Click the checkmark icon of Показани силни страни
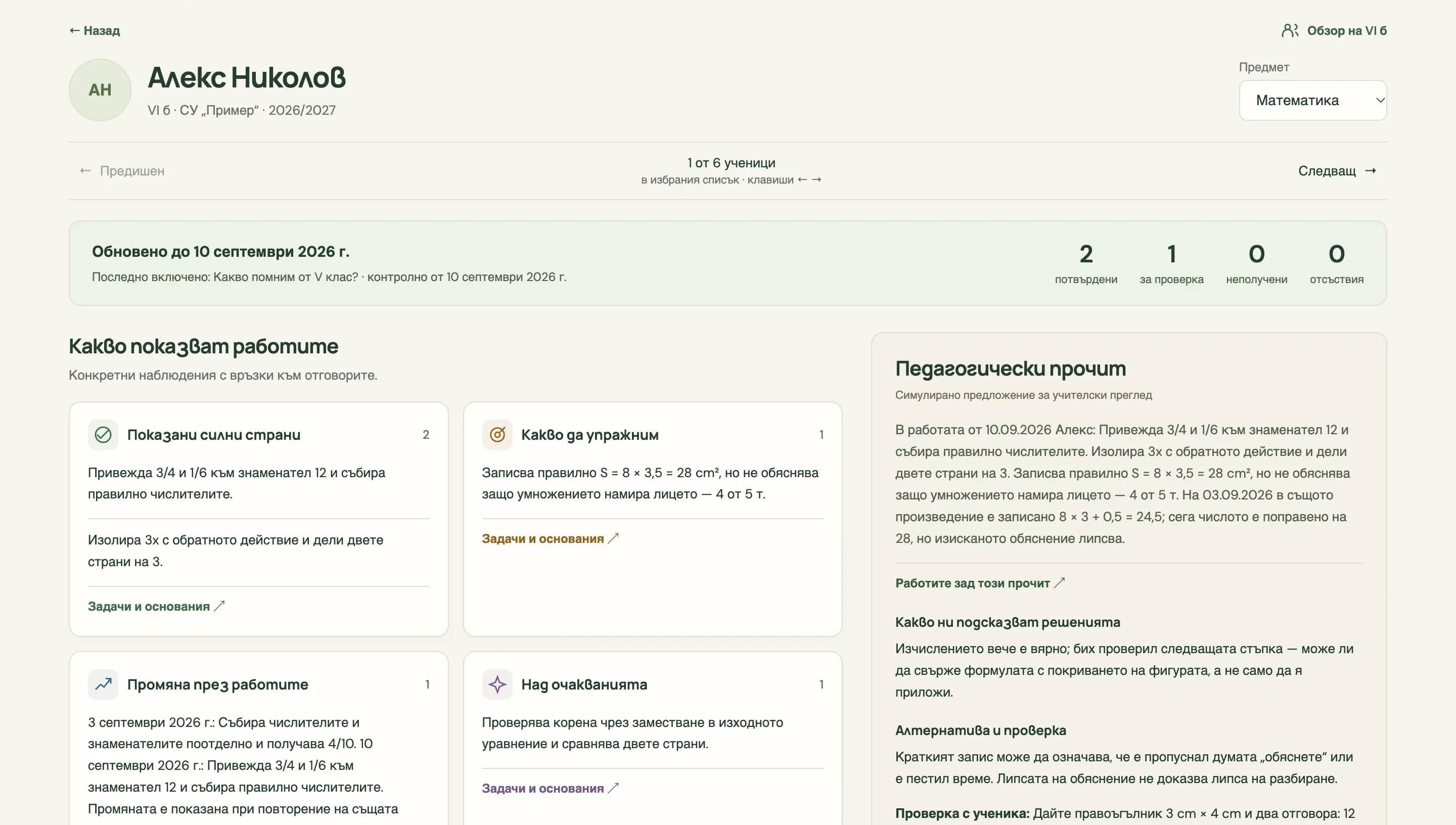This screenshot has height=825, width=1456. tap(103, 435)
